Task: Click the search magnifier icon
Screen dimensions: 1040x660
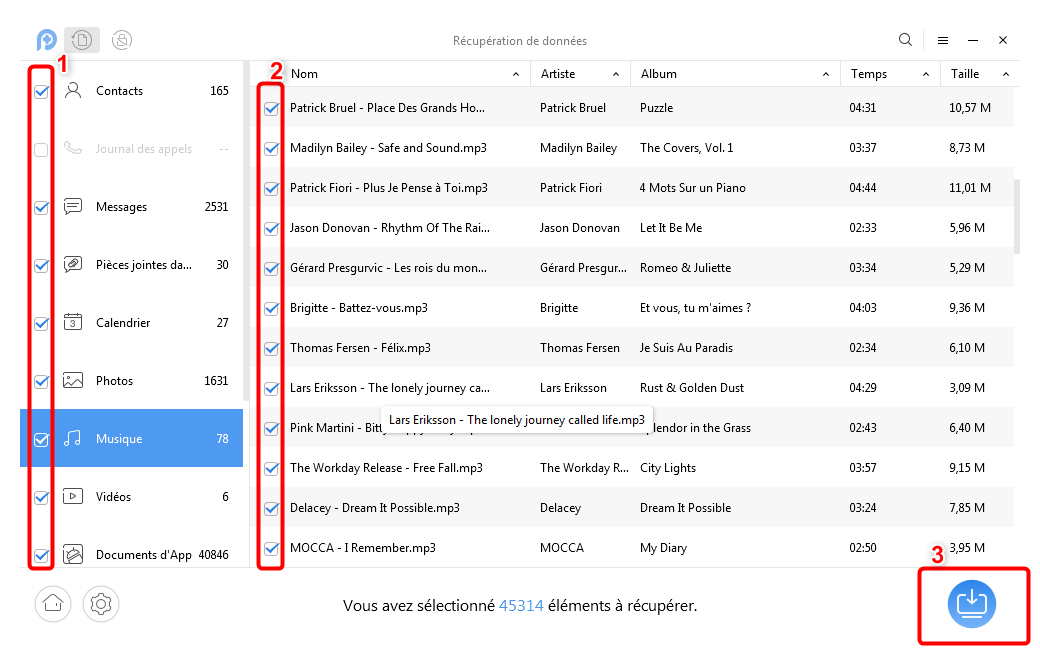Action: pyautogui.click(x=905, y=40)
